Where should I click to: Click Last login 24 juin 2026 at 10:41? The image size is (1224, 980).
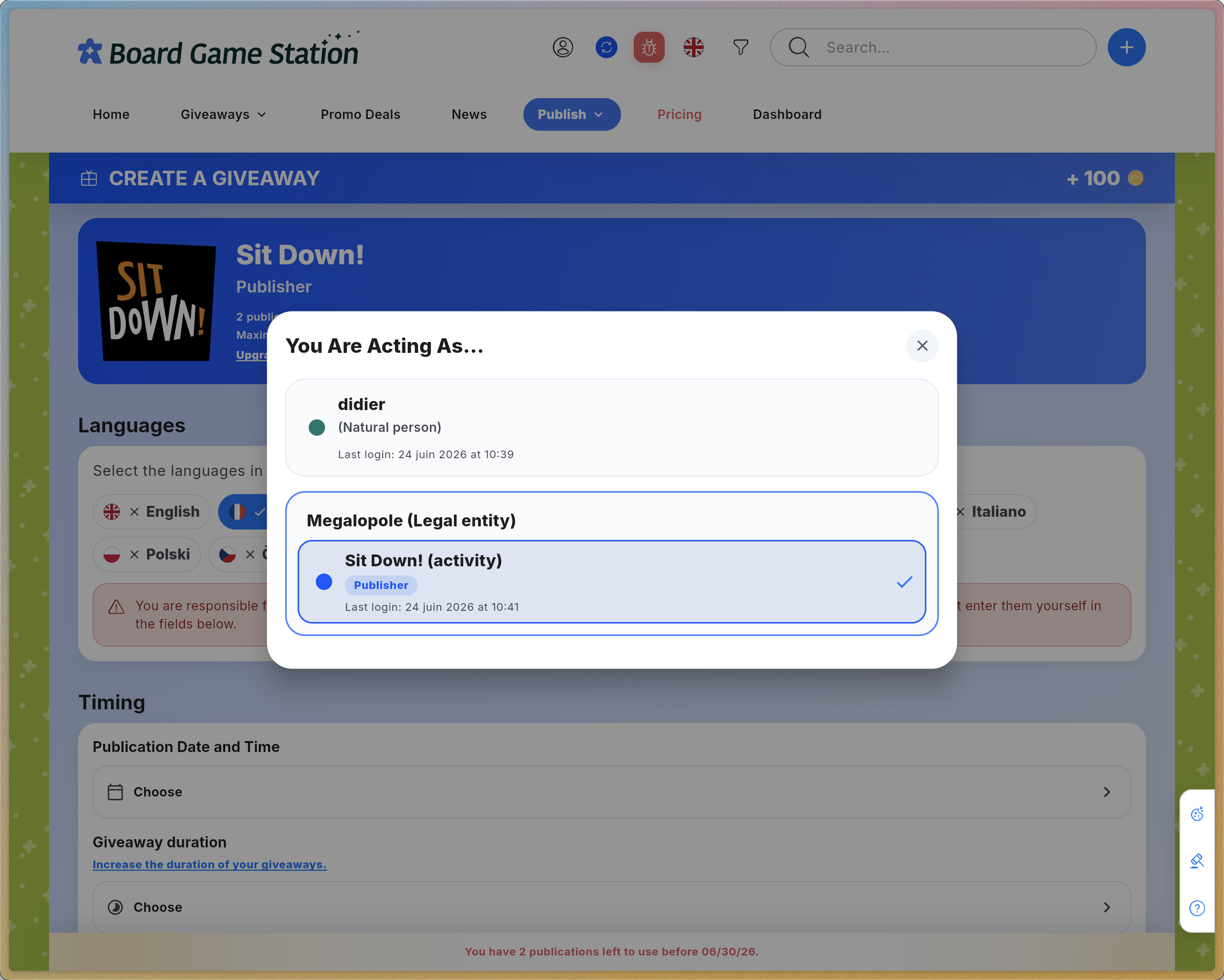[432, 607]
